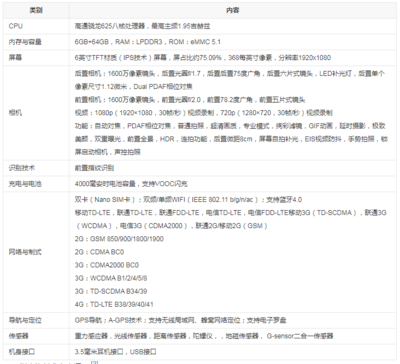Click the '高通骁龙625八核处理器' CPU description
This screenshot has width=400, height=364.
click(x=142, y=26)
